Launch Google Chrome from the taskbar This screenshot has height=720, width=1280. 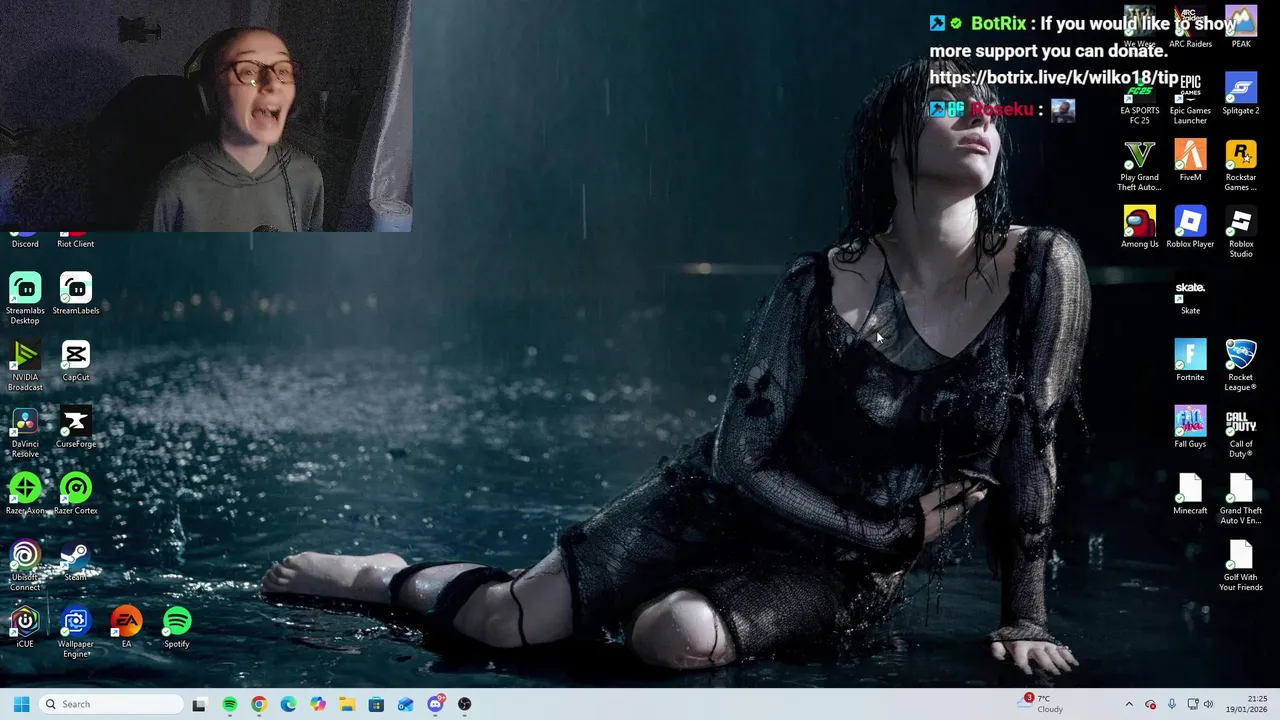[x=259, y=704]
